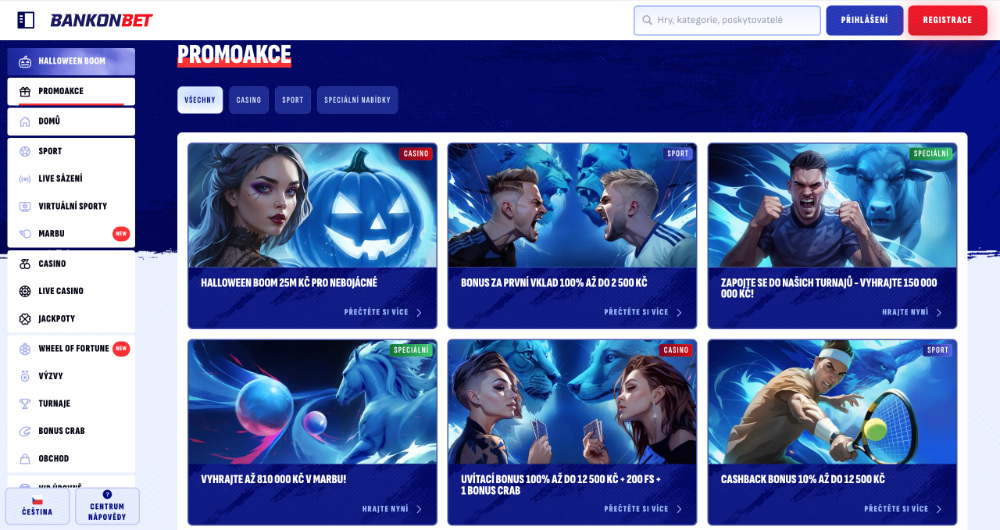The width and height of the screenshot is (1000, 530).
Task: Click the Speciální tag on tournaments card
Action: point(931,154)
